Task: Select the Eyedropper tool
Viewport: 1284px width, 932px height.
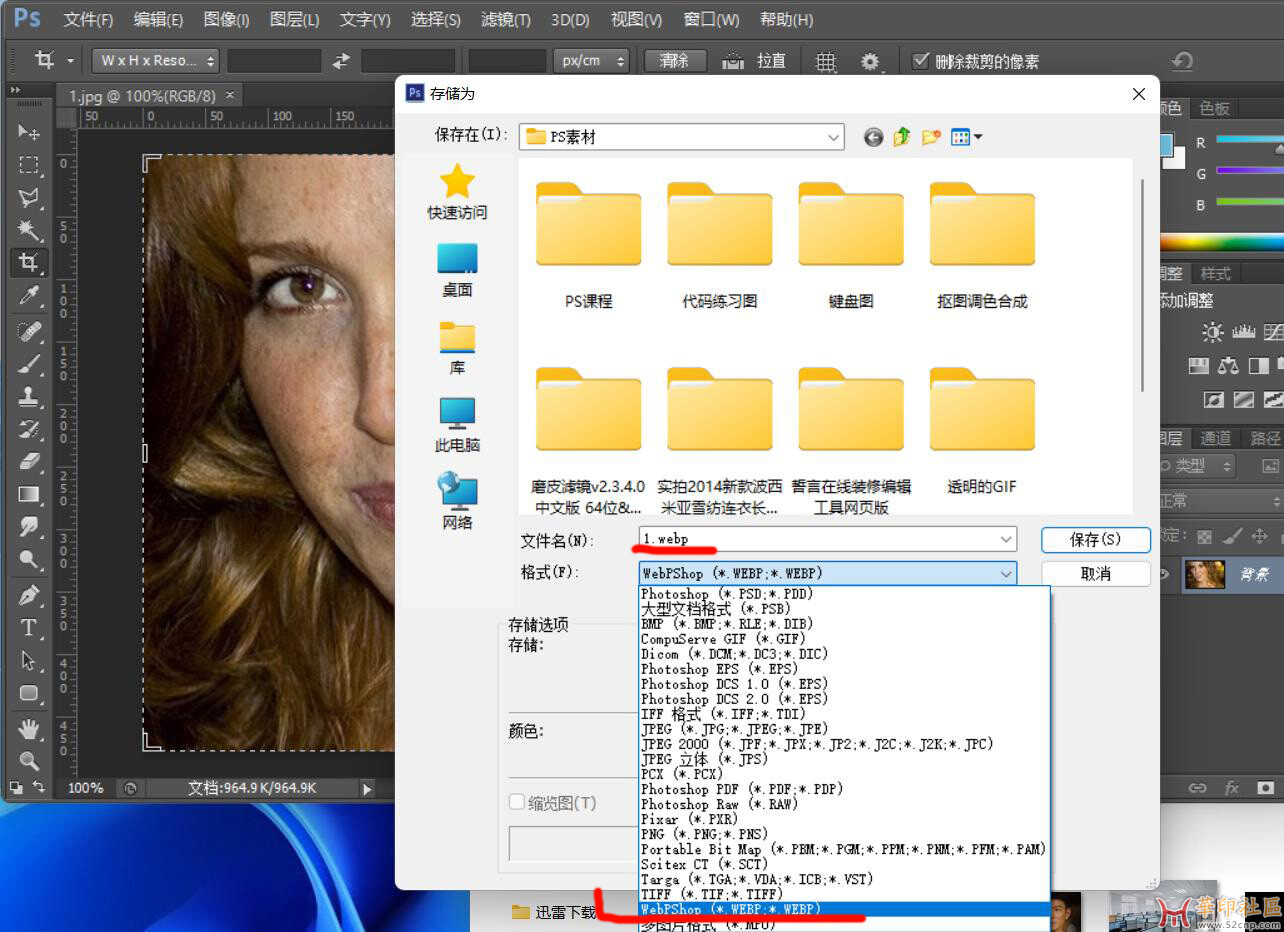Action: (x=29, y=296)
